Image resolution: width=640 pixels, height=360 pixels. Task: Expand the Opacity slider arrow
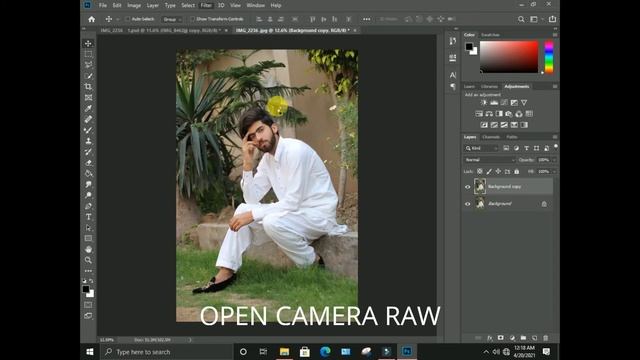click(x=554, y=160)
